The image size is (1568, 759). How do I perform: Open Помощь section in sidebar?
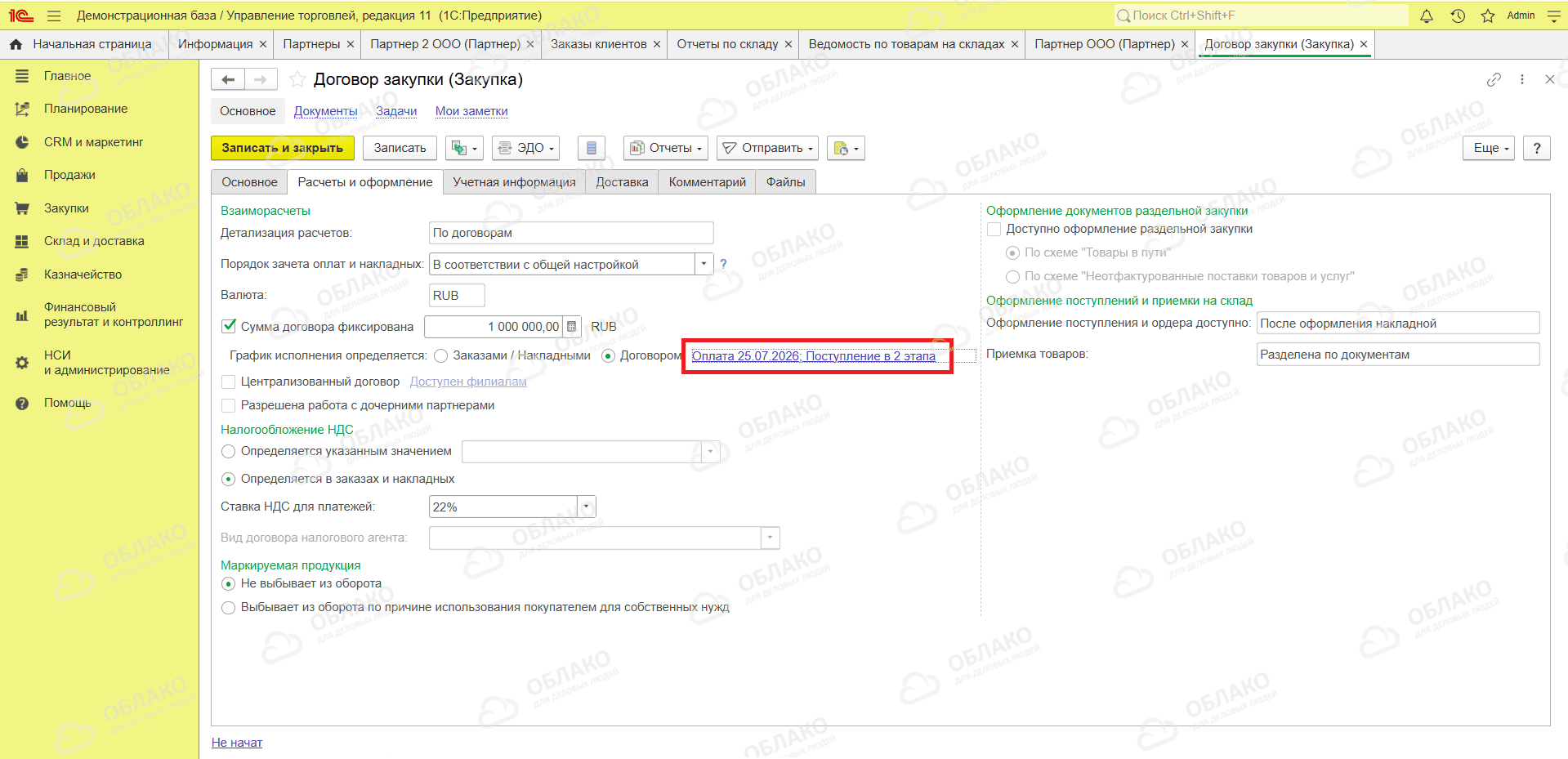67,403
